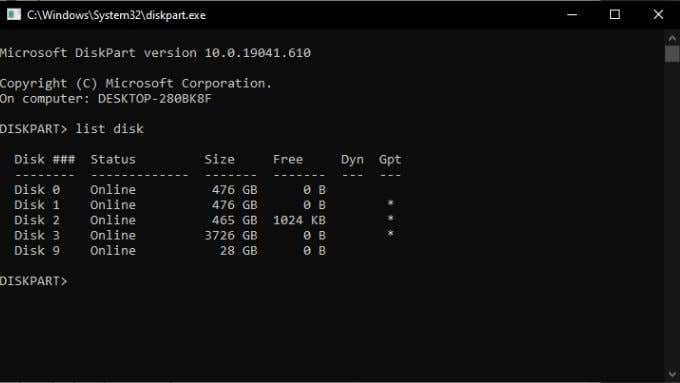
Task: Click the 'list disk' command text
Action: 109,129
